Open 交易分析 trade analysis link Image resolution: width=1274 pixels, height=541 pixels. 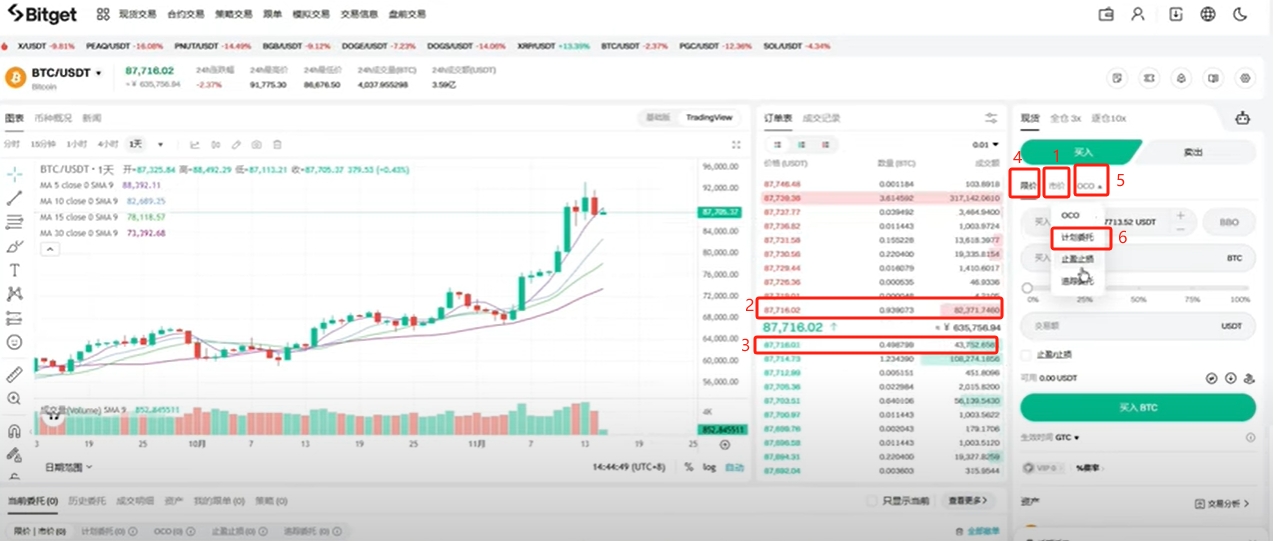(1223, 504)
